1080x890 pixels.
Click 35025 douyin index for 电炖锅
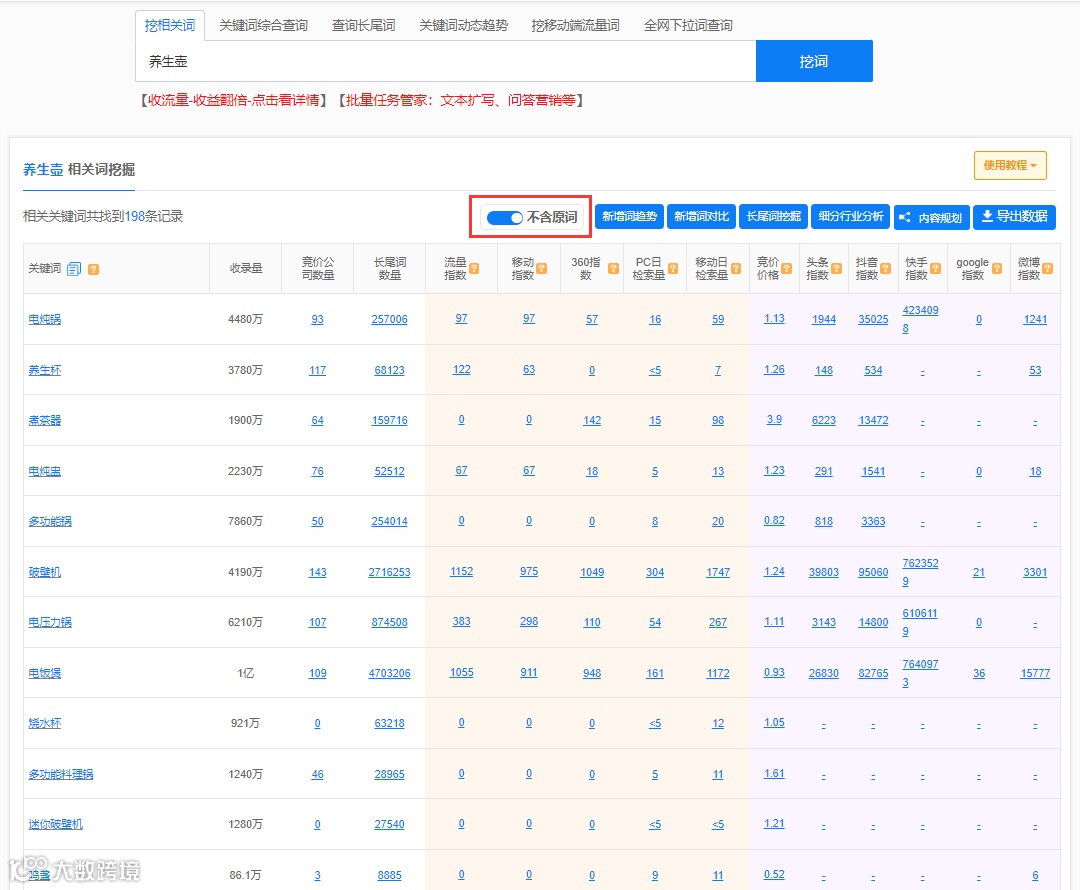tap(873, 319)
